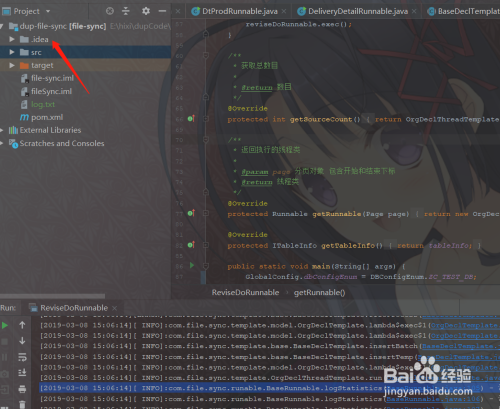Rerun with green play button
This screenshot has width=500, height=409.
5,325
